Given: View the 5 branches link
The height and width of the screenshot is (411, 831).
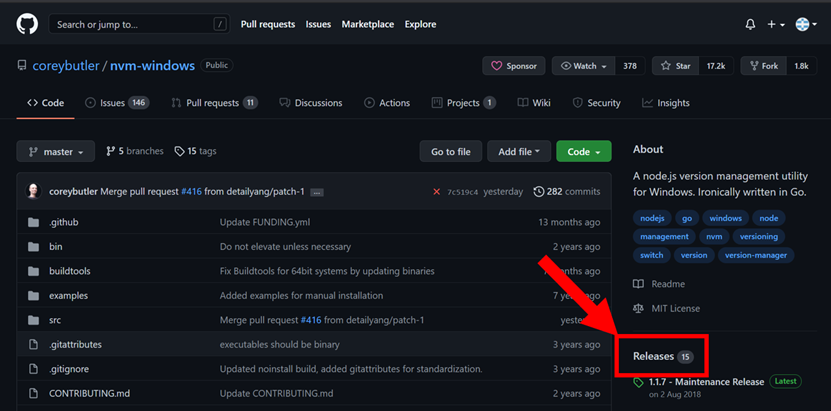Looking at the screenshot, I should click(x=135, y=151).
